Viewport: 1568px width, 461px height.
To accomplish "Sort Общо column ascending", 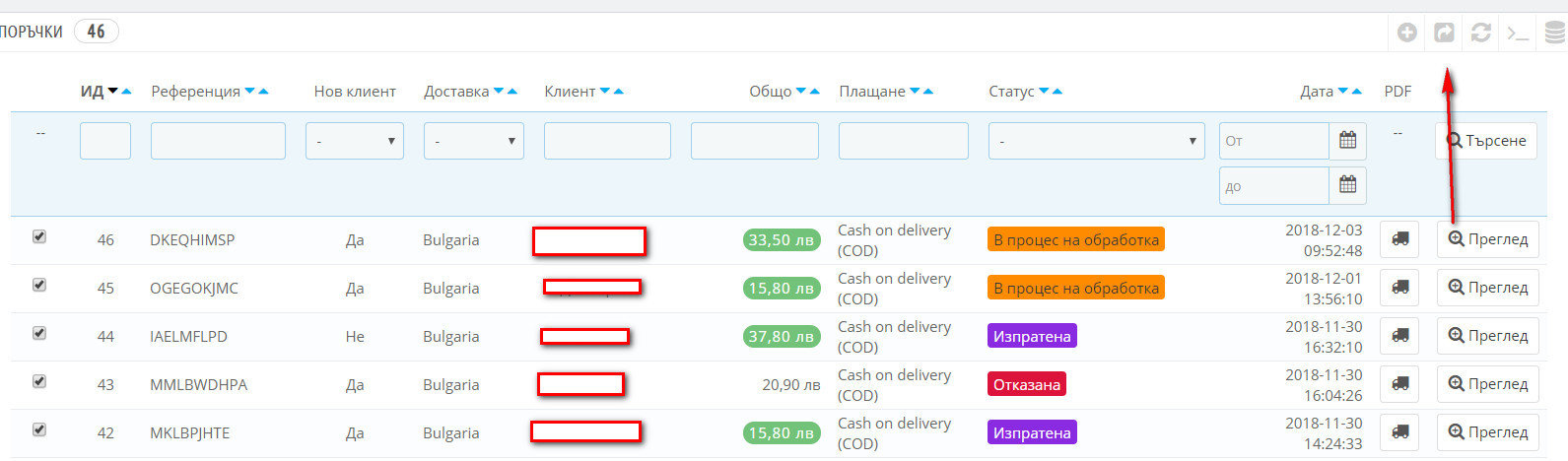I will [814, 92].
